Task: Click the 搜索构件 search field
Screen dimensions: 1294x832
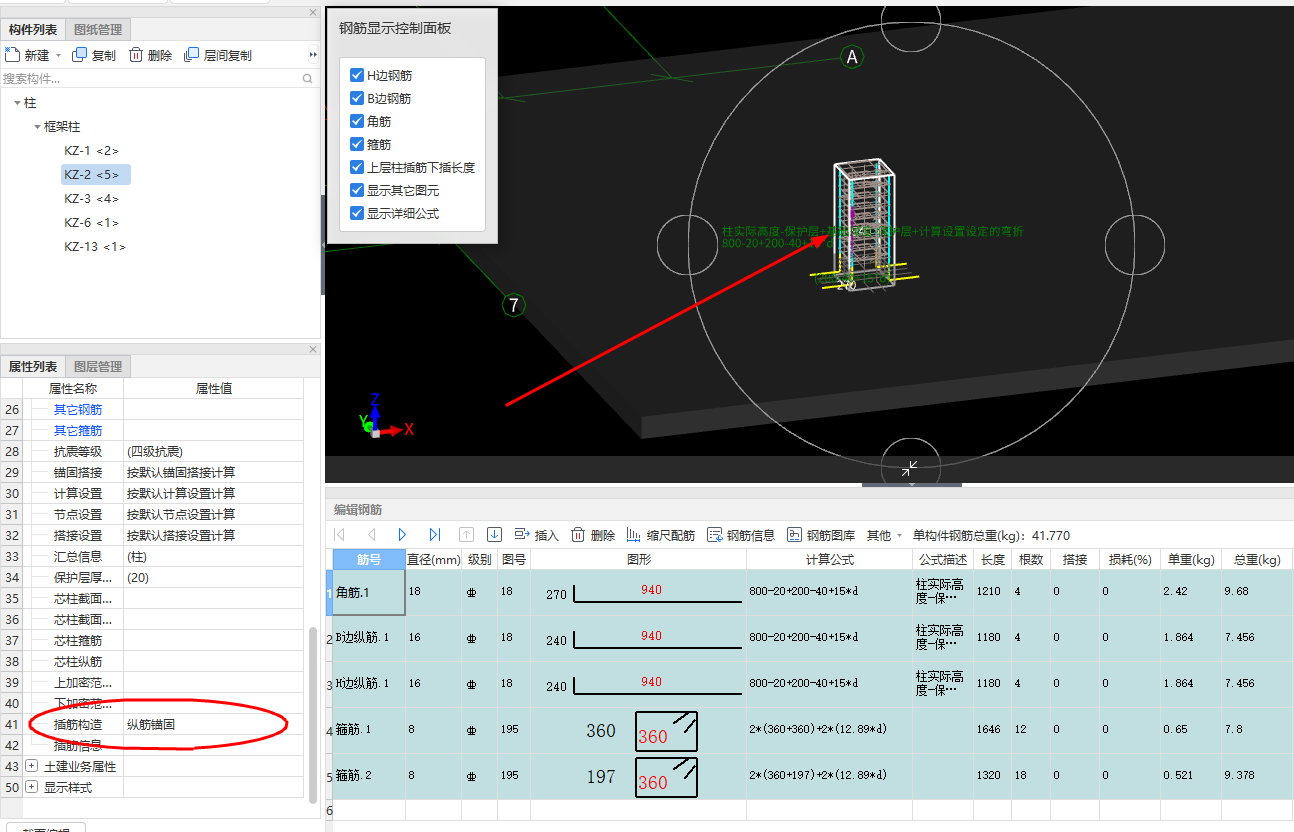Action: click(x=150, y=78)
